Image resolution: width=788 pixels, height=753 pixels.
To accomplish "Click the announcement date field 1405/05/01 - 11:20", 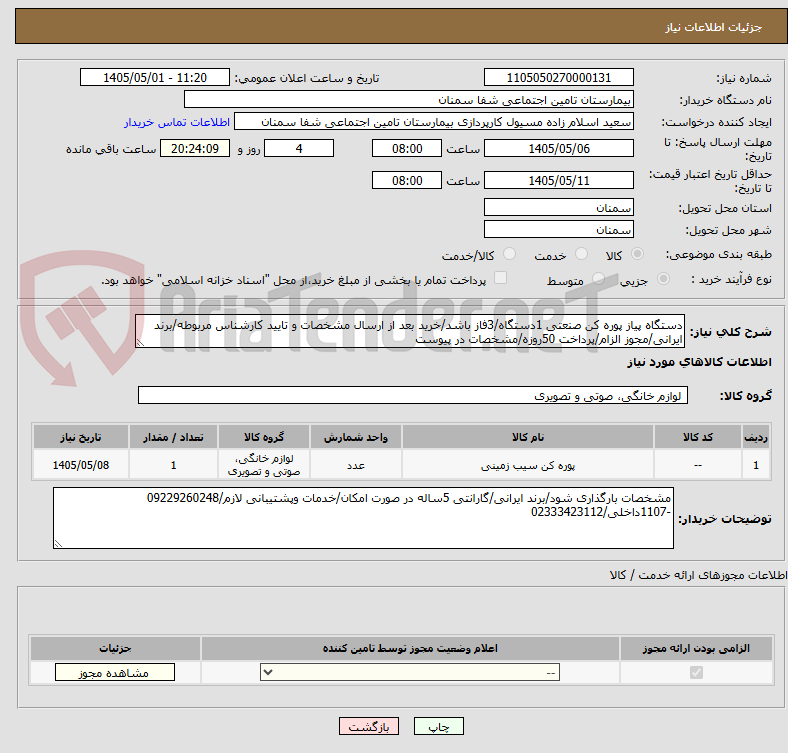I will [155, 77].
